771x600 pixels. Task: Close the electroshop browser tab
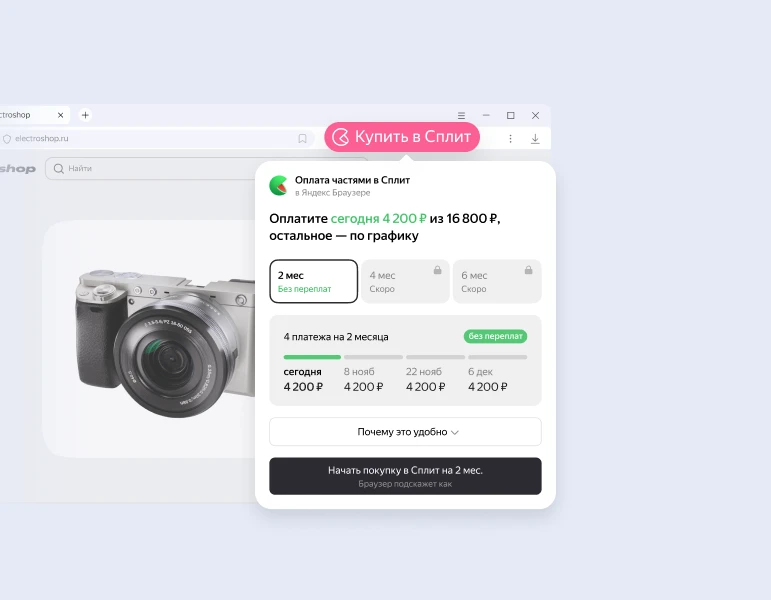click(61, 115)
